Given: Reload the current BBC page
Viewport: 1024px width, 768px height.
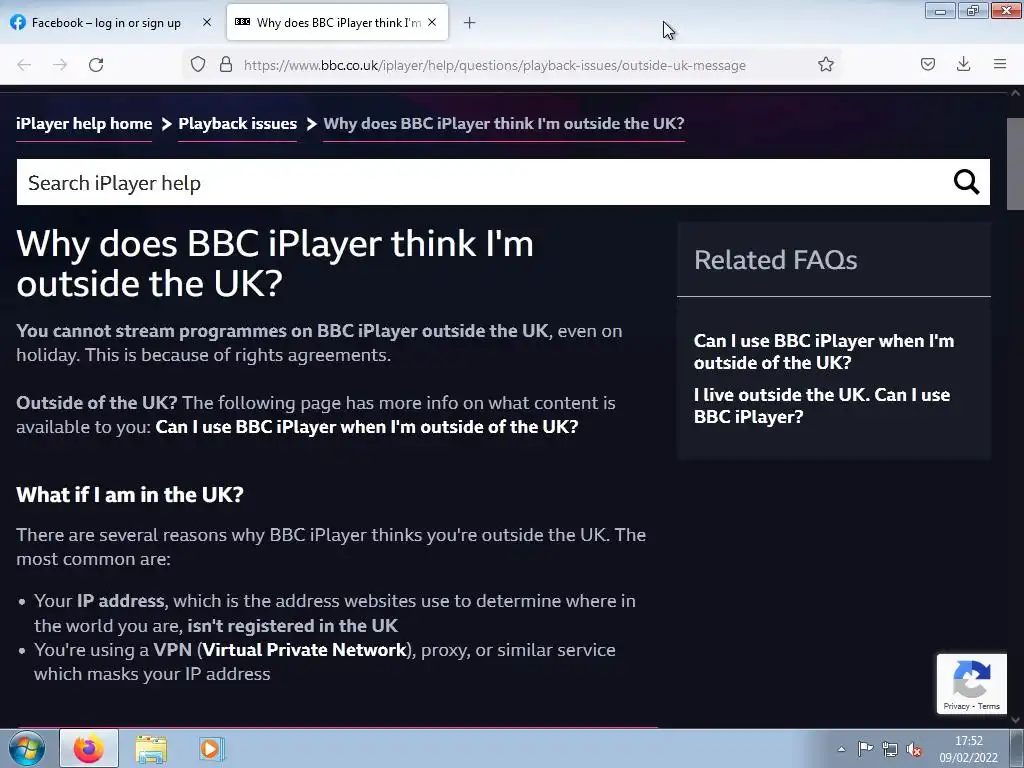Looking at the screenshot, I should coord(96,65).
